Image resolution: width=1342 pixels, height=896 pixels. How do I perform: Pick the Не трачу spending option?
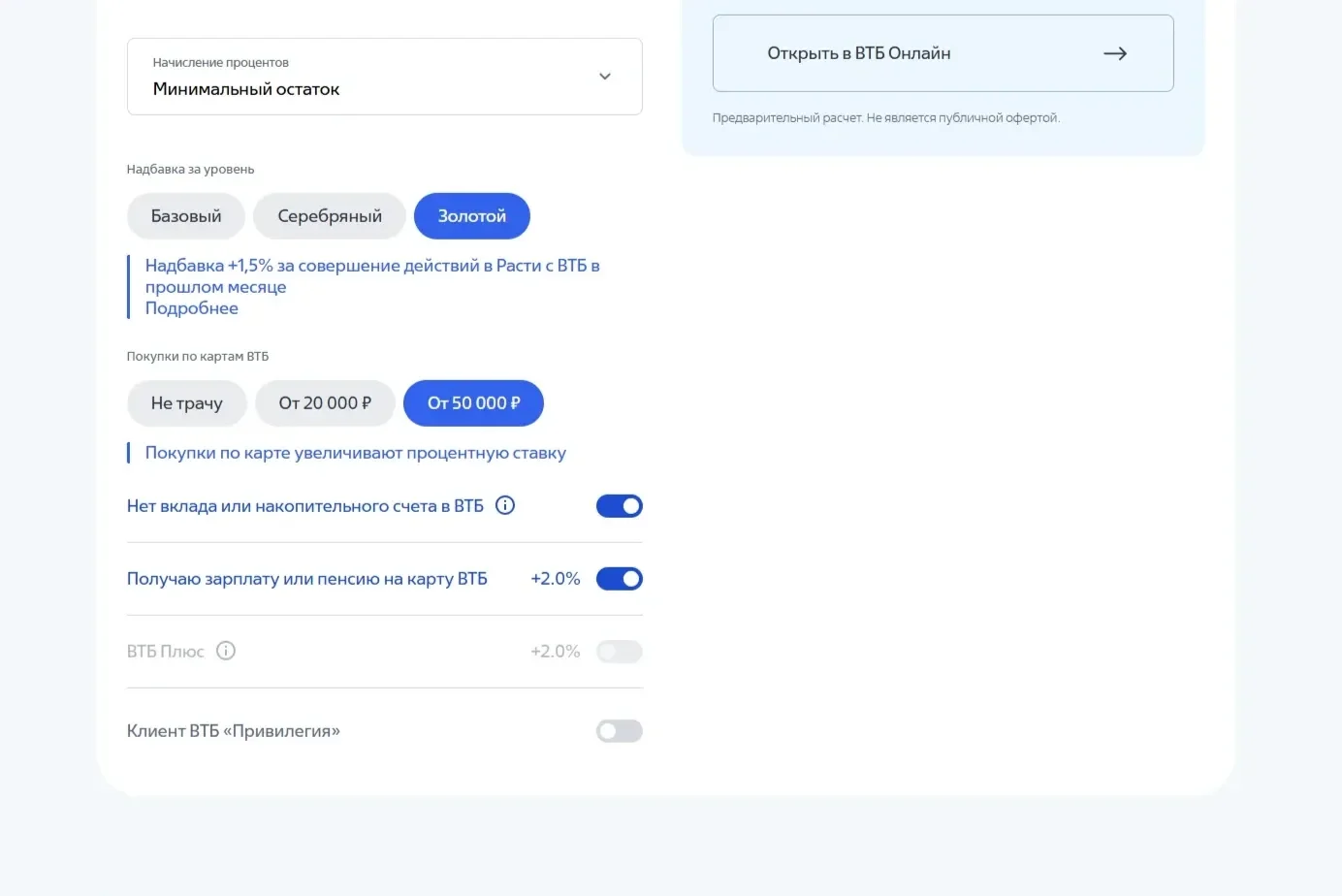coord(187,403)
